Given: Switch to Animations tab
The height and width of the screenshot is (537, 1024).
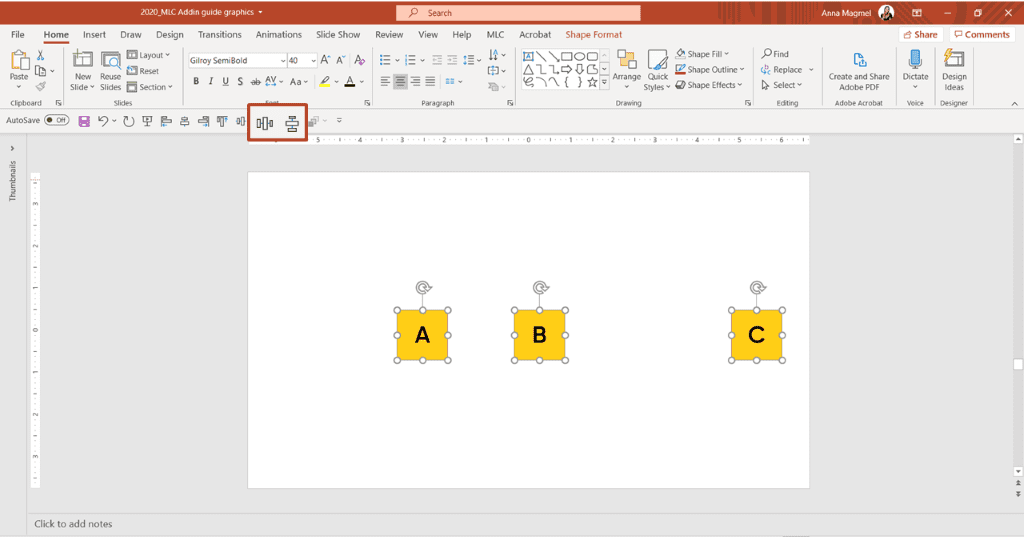Looking at the screenshot, I should (279, 35).
